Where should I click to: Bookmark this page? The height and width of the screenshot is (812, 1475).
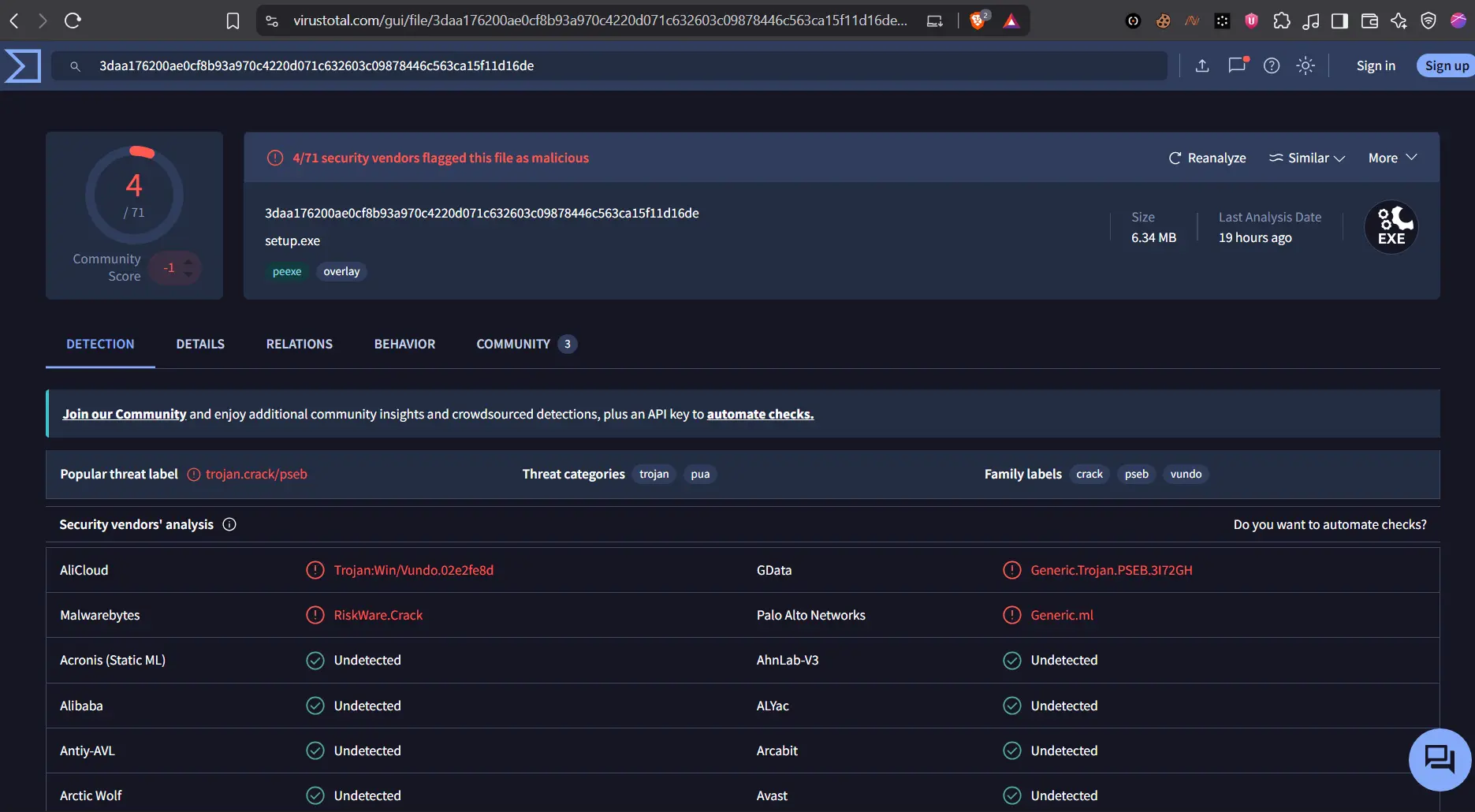(233, 20)
